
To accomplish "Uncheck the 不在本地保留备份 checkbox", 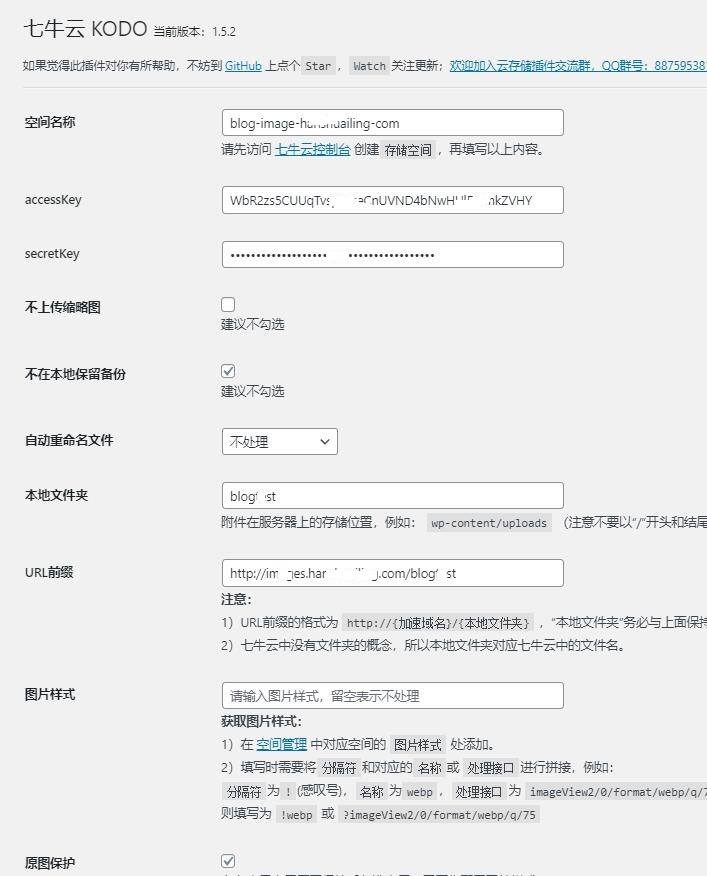I will [228, 371].
